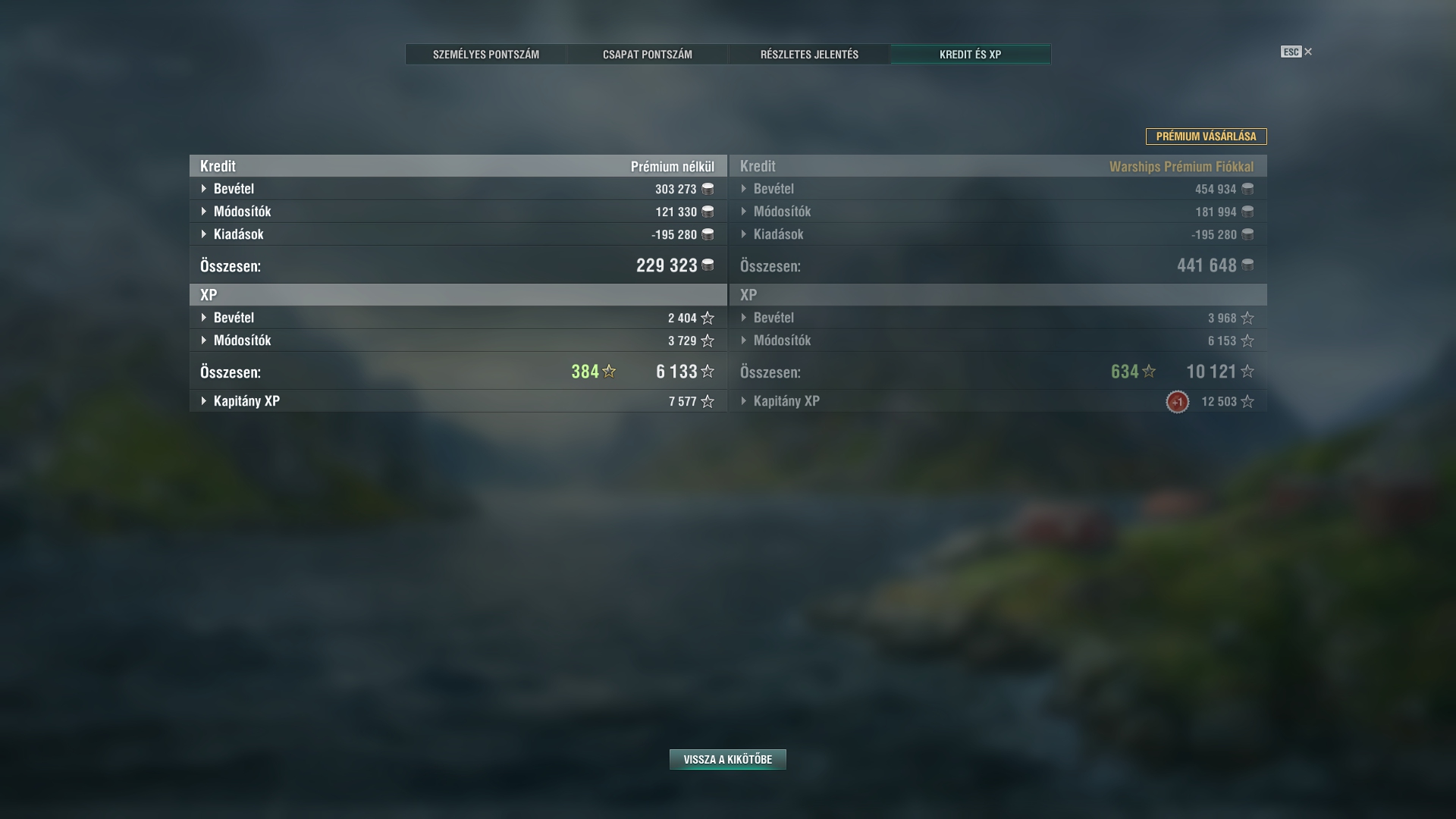Screen dimensions: 1456x819
Task: Expand the XP Bevétel row showing 2 404
Action: pyautogui.click(x=458, y=318)
